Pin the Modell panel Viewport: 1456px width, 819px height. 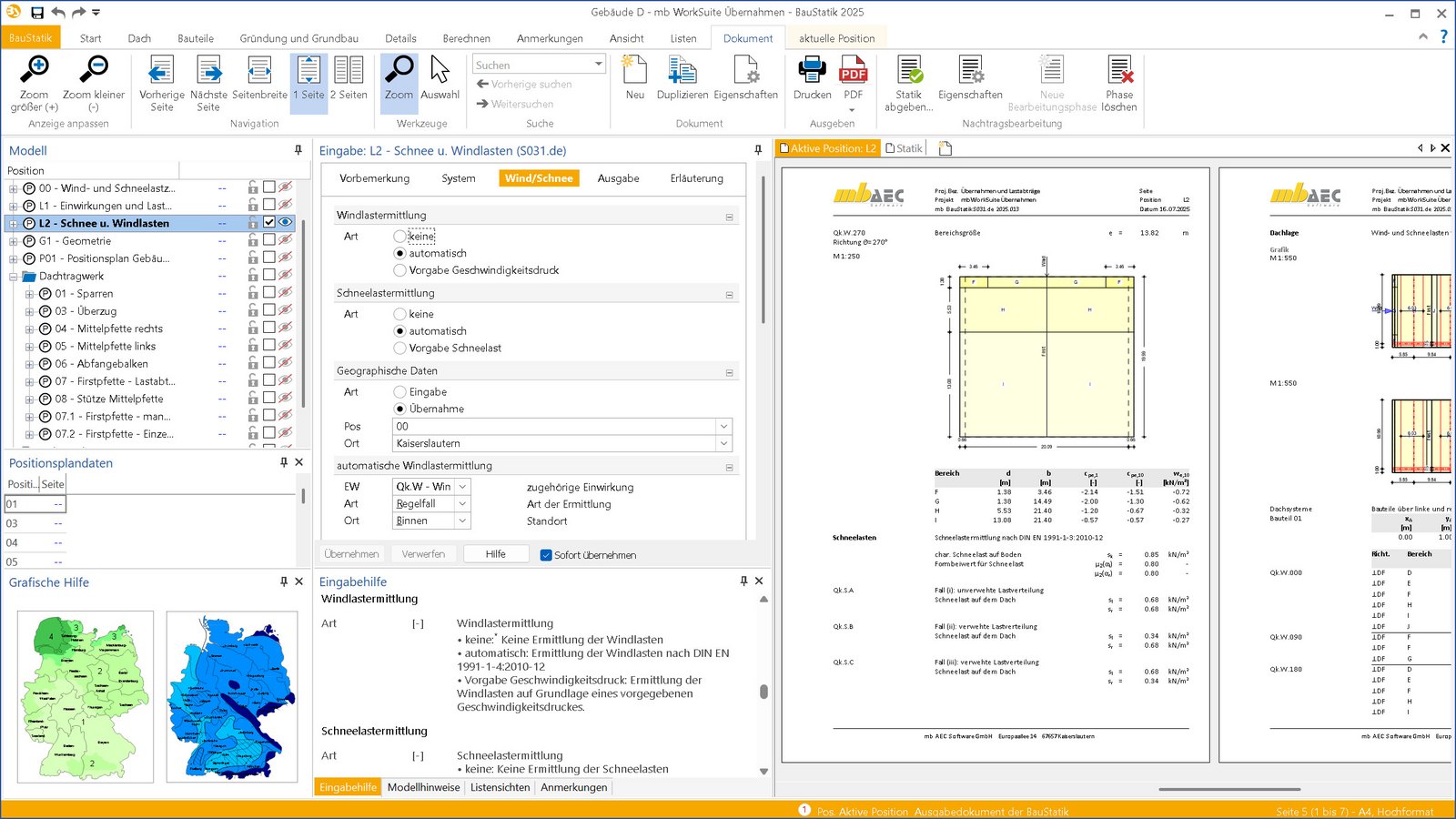pyautogui.click(x=298, y=150)
